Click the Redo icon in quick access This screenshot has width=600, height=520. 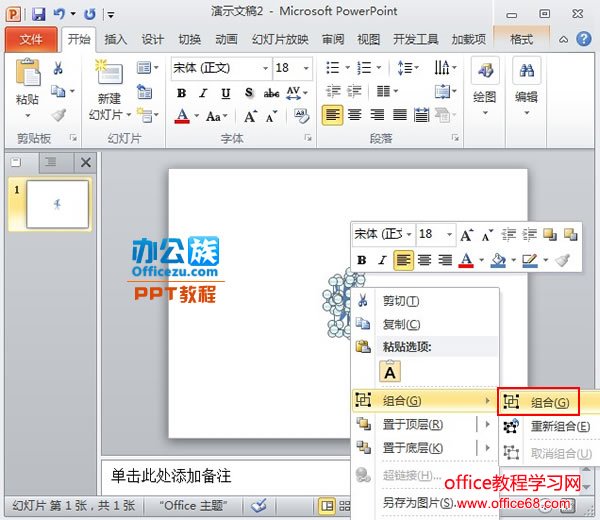click(x=90, y=14)
